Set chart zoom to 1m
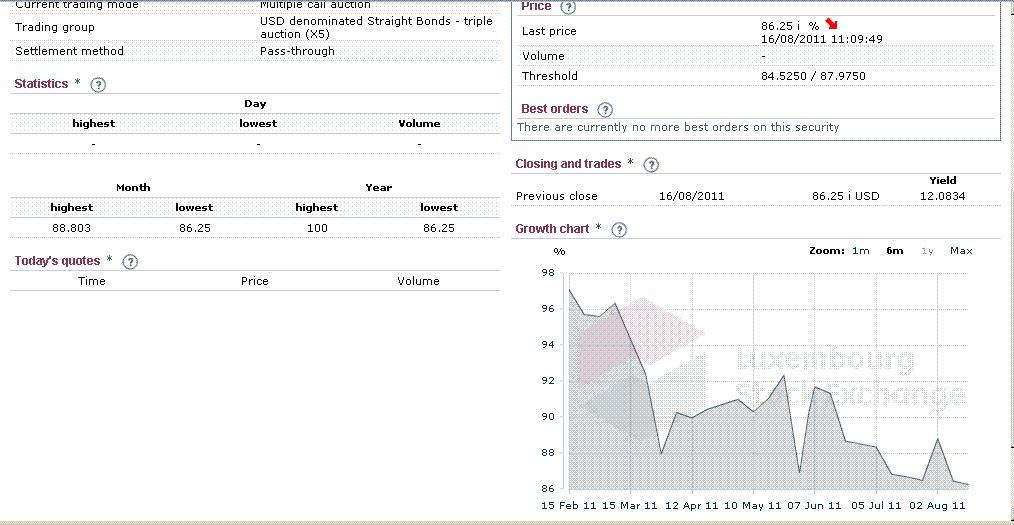 [x=860, y=251]
